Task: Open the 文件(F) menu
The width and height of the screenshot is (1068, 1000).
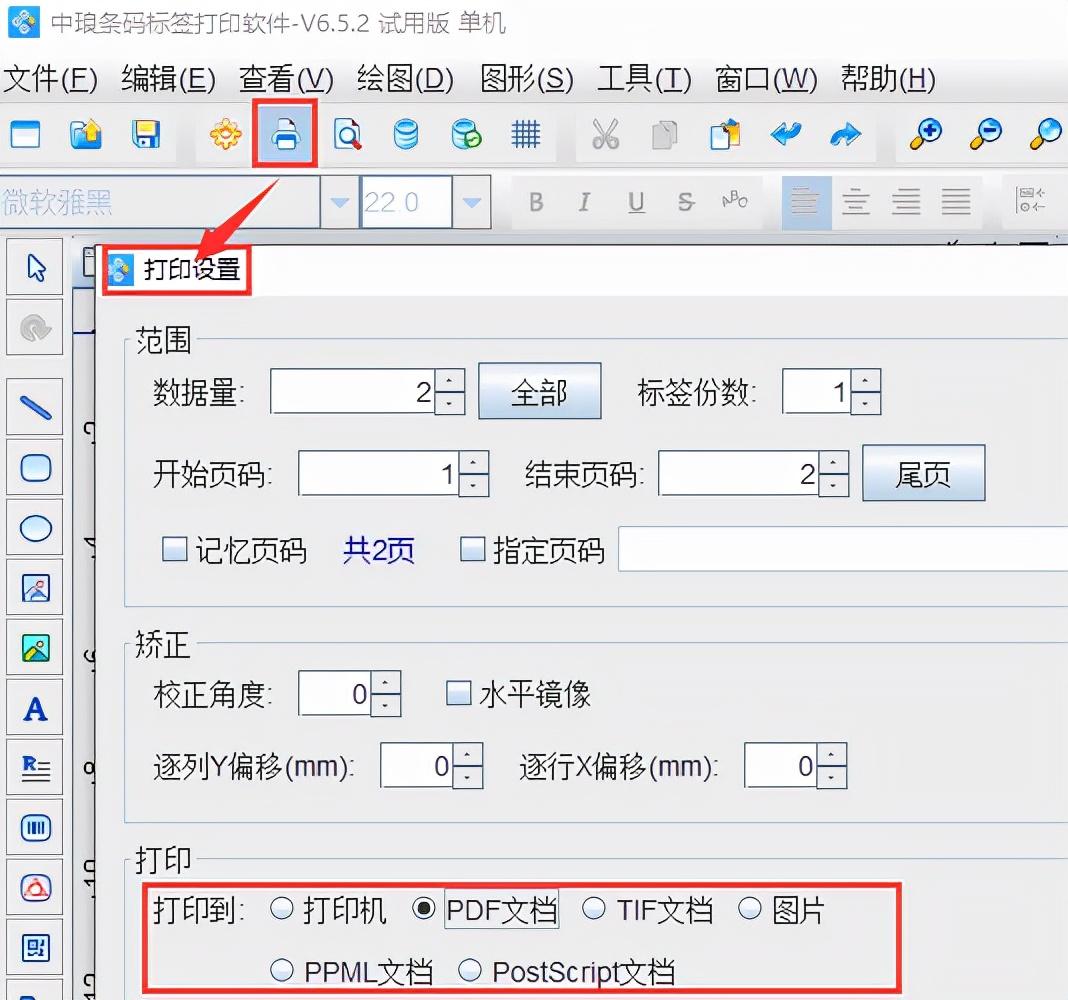Action: pyautogui.click(x=50, y=79)
